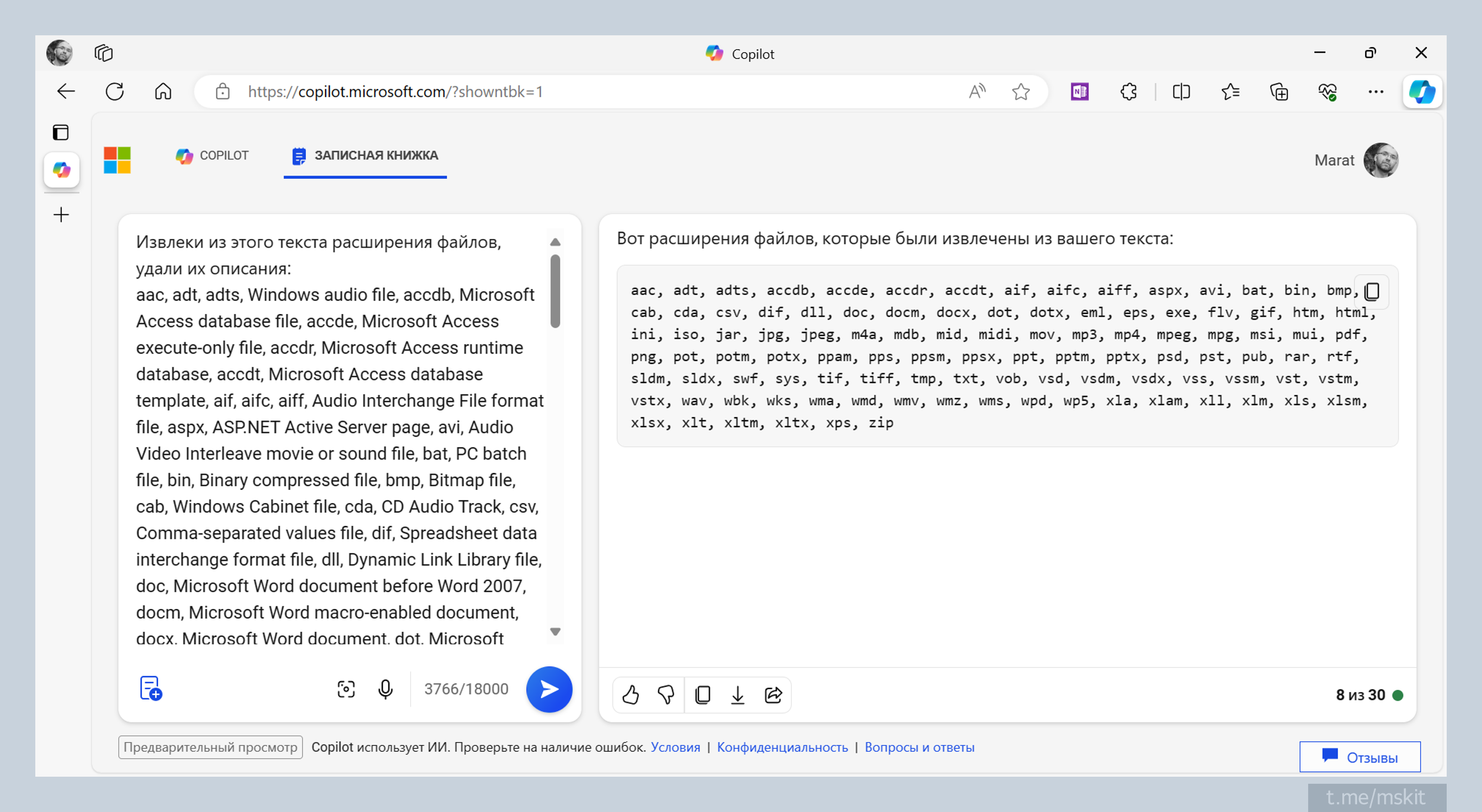Copy the code block of extensions
This screenshot has height=812, width=1482.
pos(1372,291)
